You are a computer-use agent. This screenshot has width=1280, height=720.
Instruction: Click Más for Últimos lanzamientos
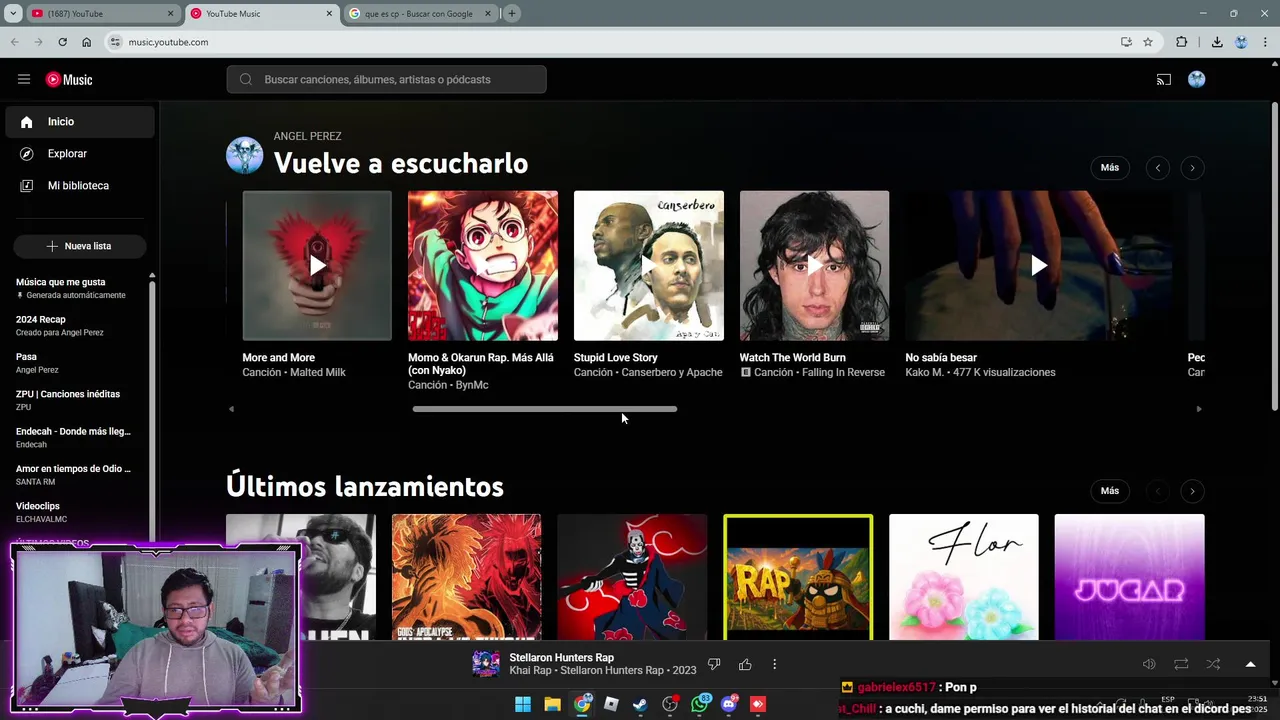pyautogui.click(x=1110, y=490)
